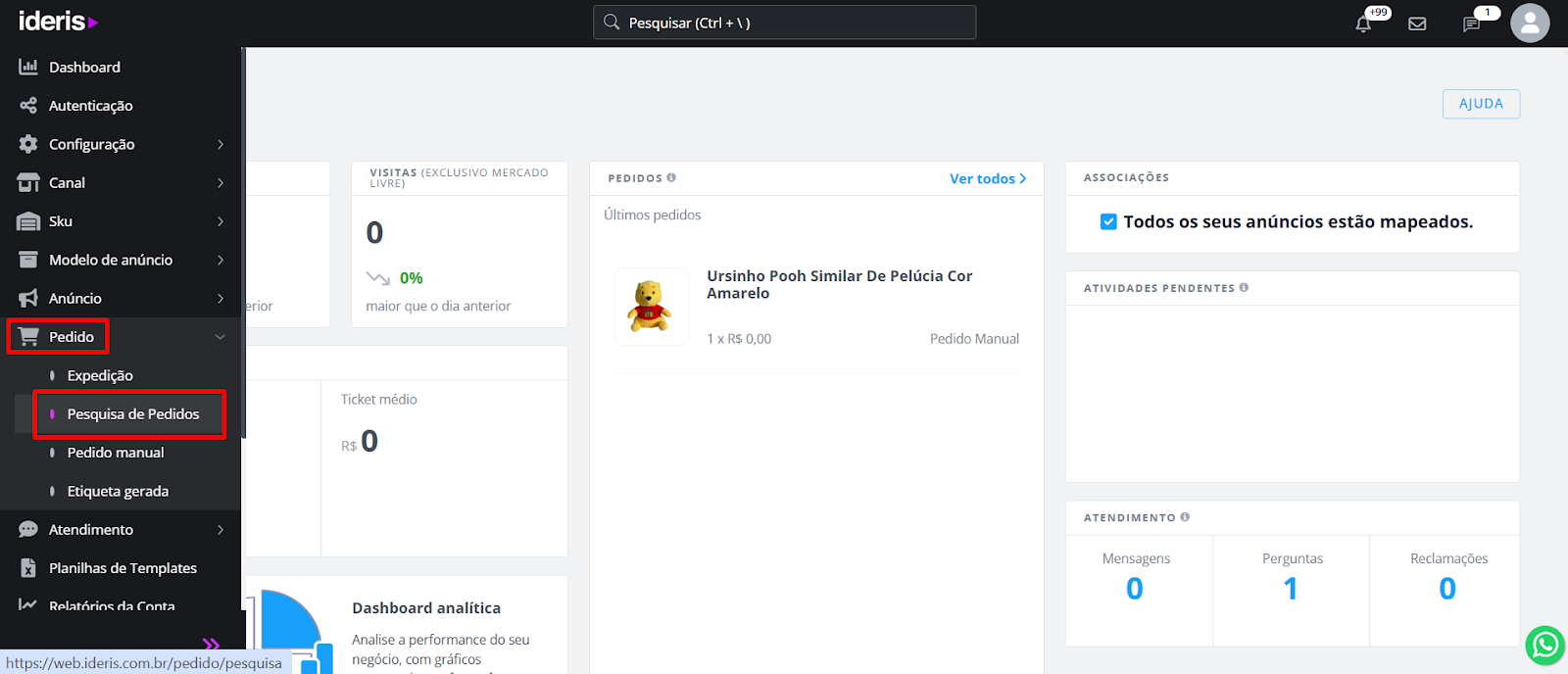Screen dimensions: 1568x674
Task: Click the search magnifier icon
Action: pos(612,22)
